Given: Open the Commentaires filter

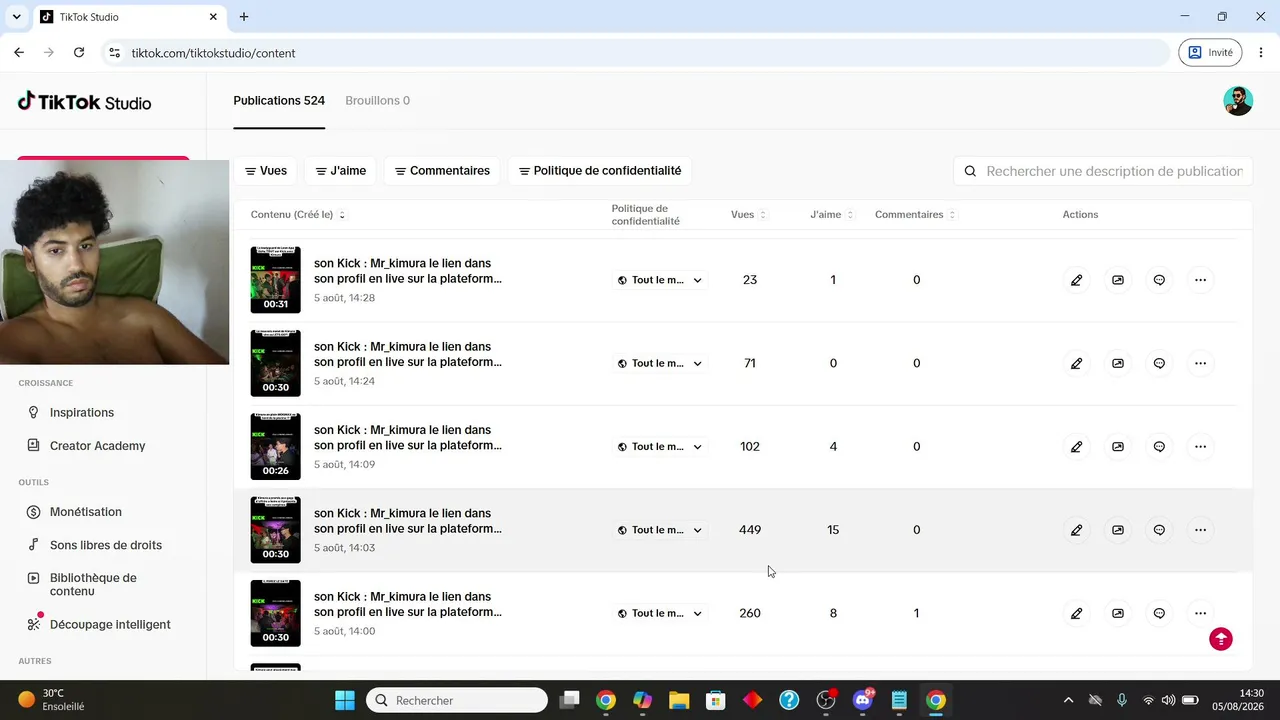Looking at the screenshot, I should tap(442, 171).
